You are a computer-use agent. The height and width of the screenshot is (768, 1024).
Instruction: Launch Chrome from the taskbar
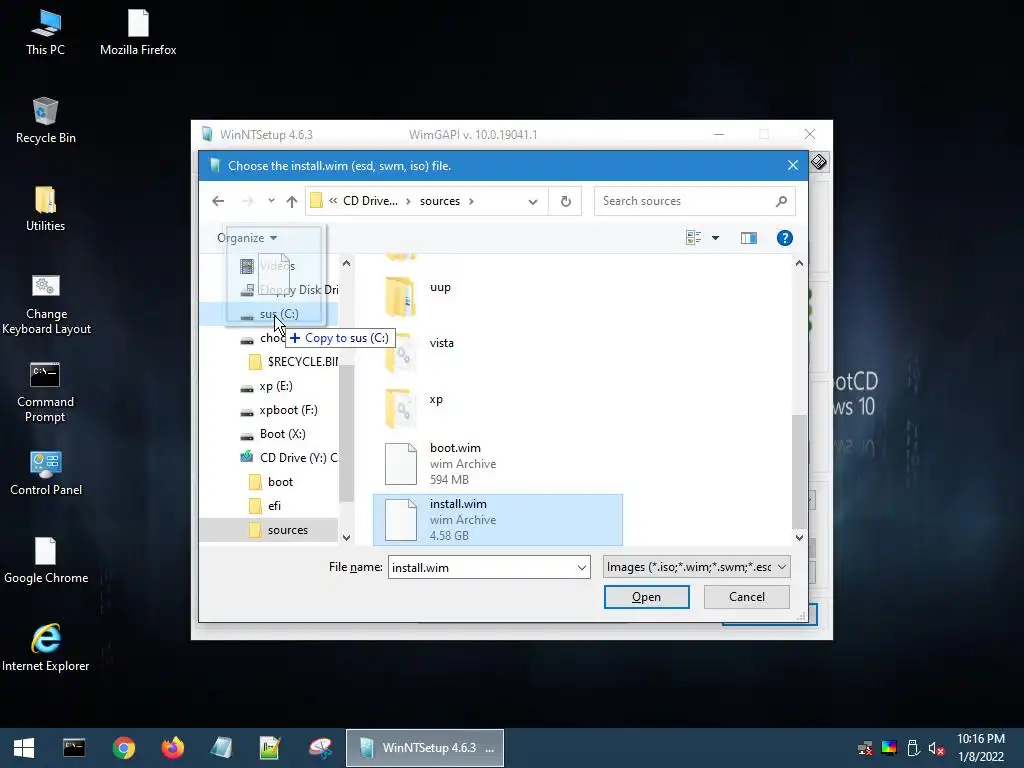point(123,748)
